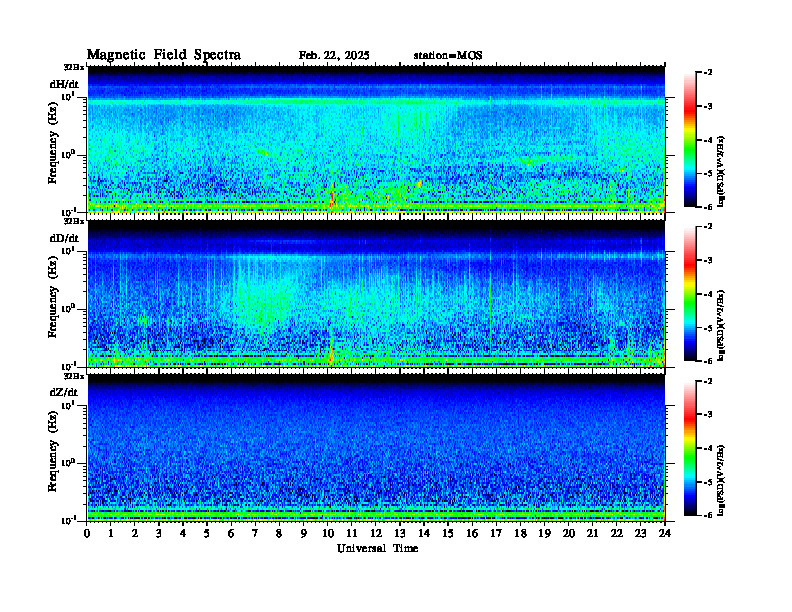Click the 10^-1 frequency tick of dZ/dt panel
Viewport: 792px width, 612px height.
tap(67, 520)
